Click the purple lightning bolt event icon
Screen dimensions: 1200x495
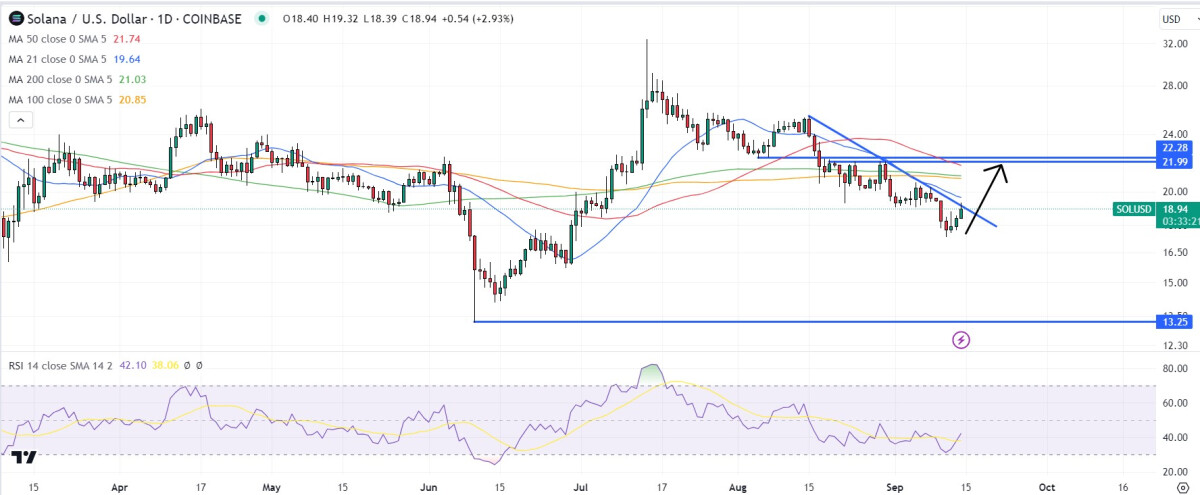961,340
